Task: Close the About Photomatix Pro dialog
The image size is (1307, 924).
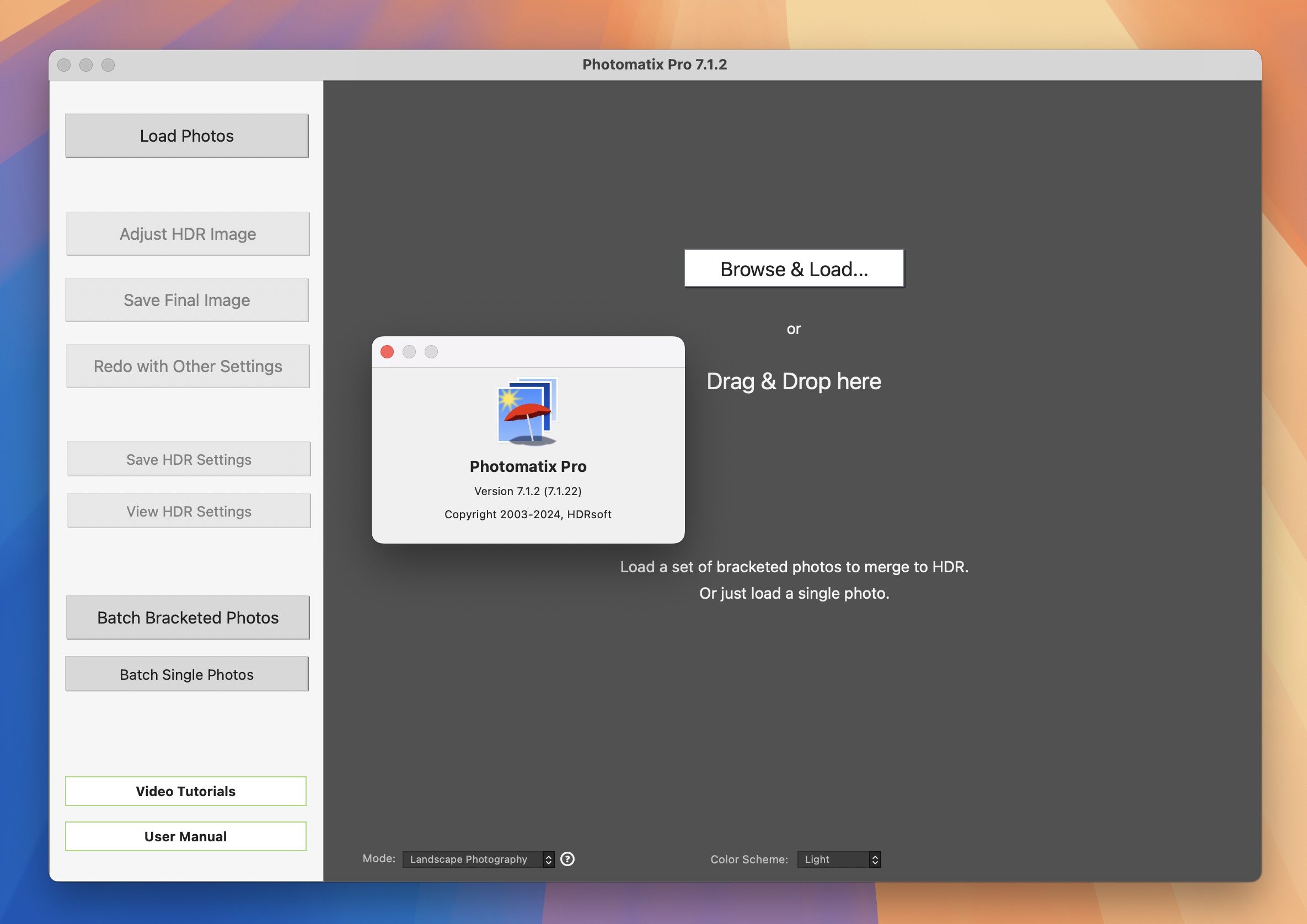Action: click(387, 352)
